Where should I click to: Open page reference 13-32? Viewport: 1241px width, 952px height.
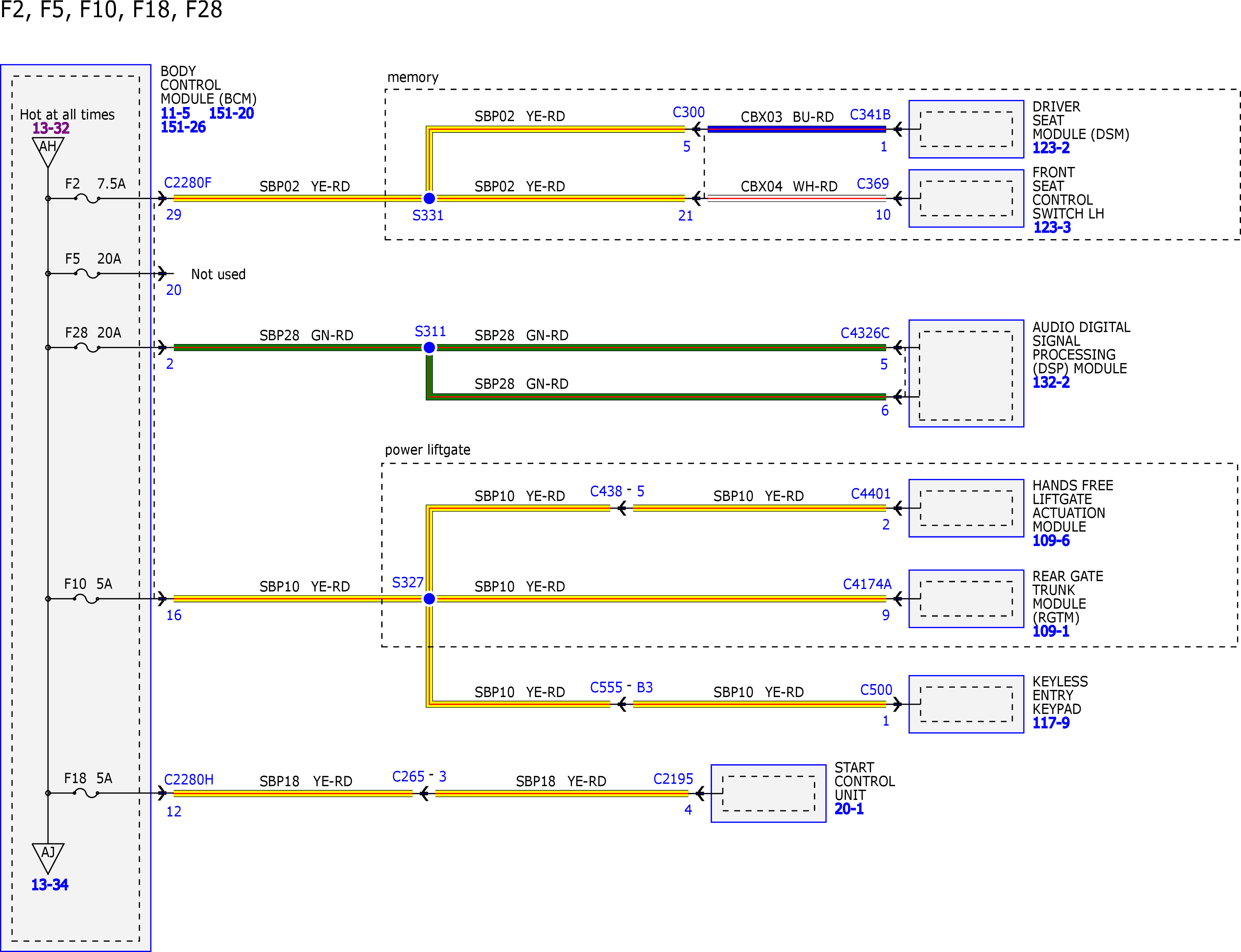51,128
